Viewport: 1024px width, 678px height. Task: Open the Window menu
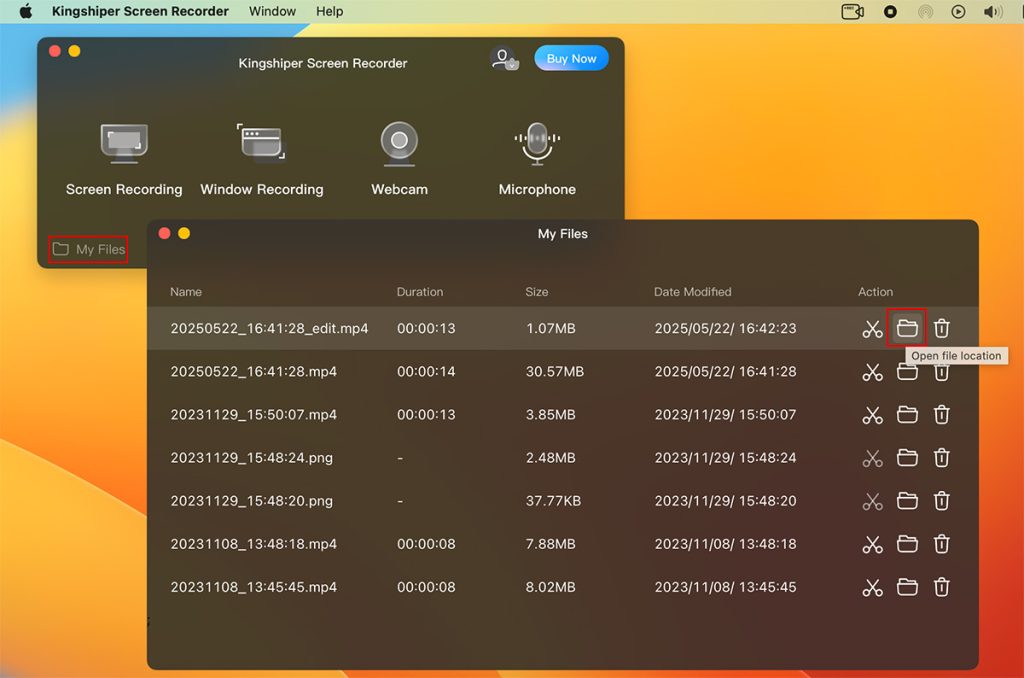point(272,11)
